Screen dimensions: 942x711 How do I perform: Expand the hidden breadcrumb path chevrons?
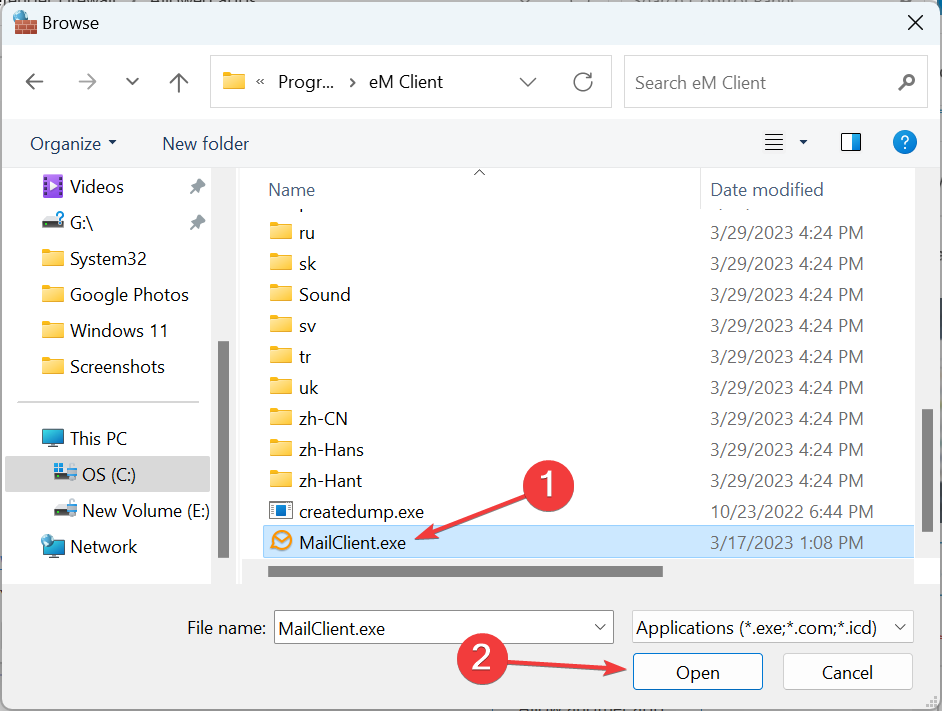tap(260, 82)
